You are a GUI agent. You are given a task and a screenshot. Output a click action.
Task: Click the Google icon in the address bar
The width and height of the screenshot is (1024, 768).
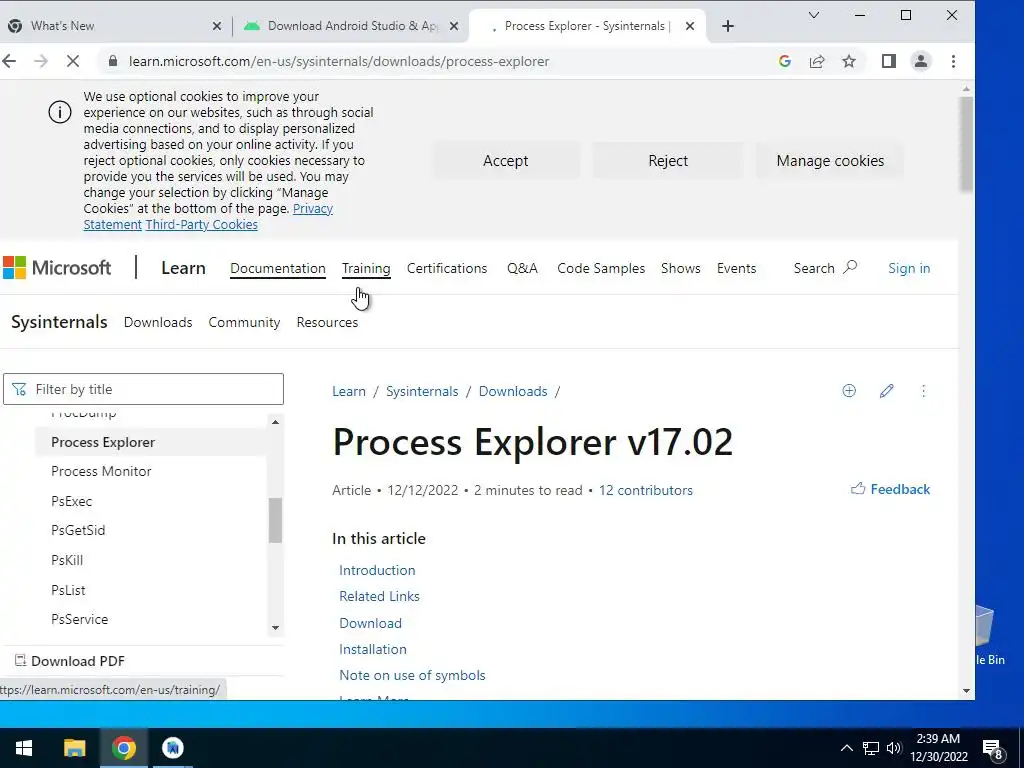point(785,61)
